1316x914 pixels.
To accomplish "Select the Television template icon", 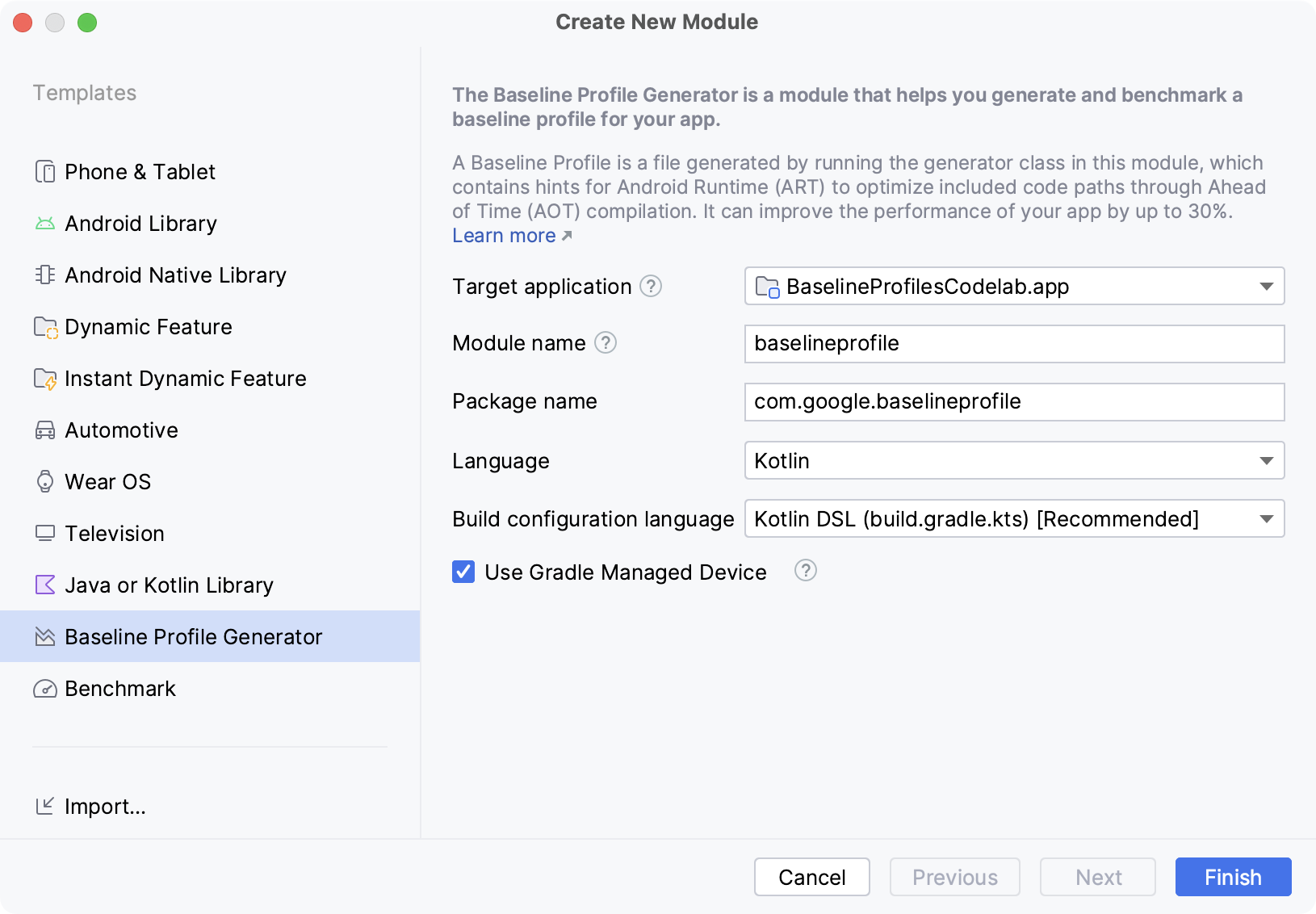I will pos(45,533).
